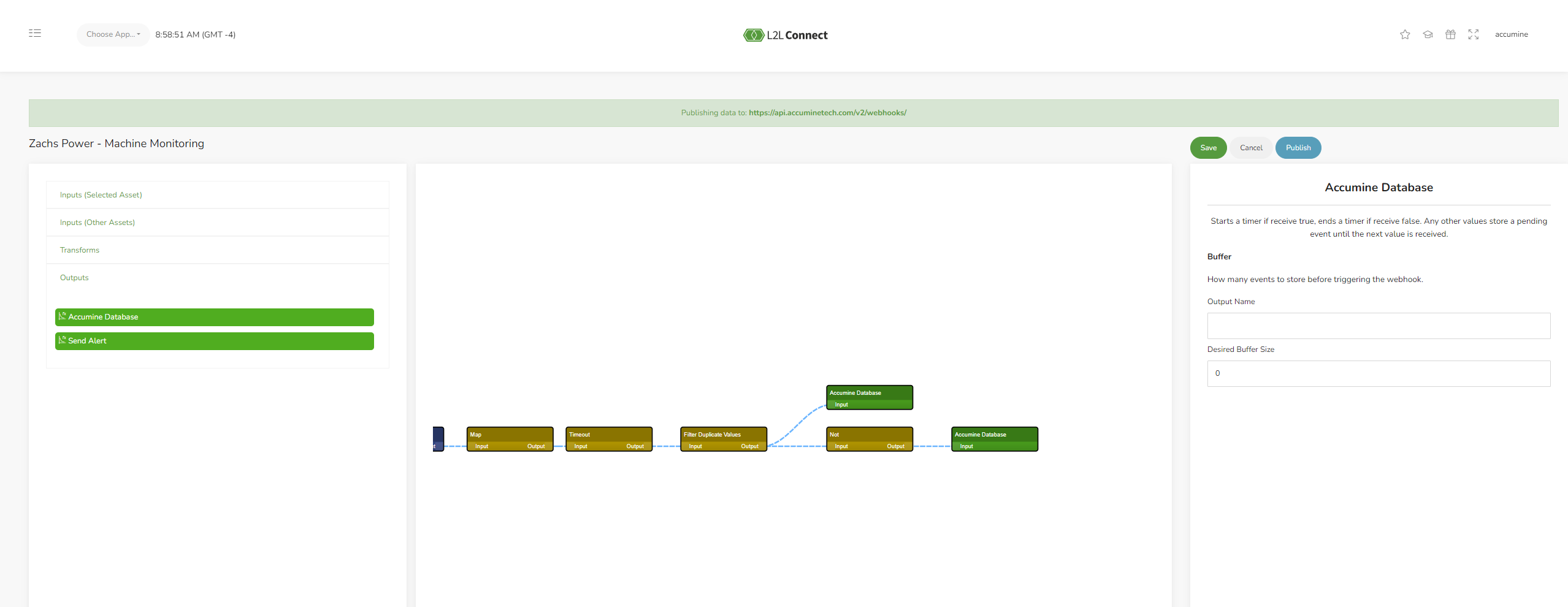
Task: Click the icon on Send Alert block
Action: 62,340
